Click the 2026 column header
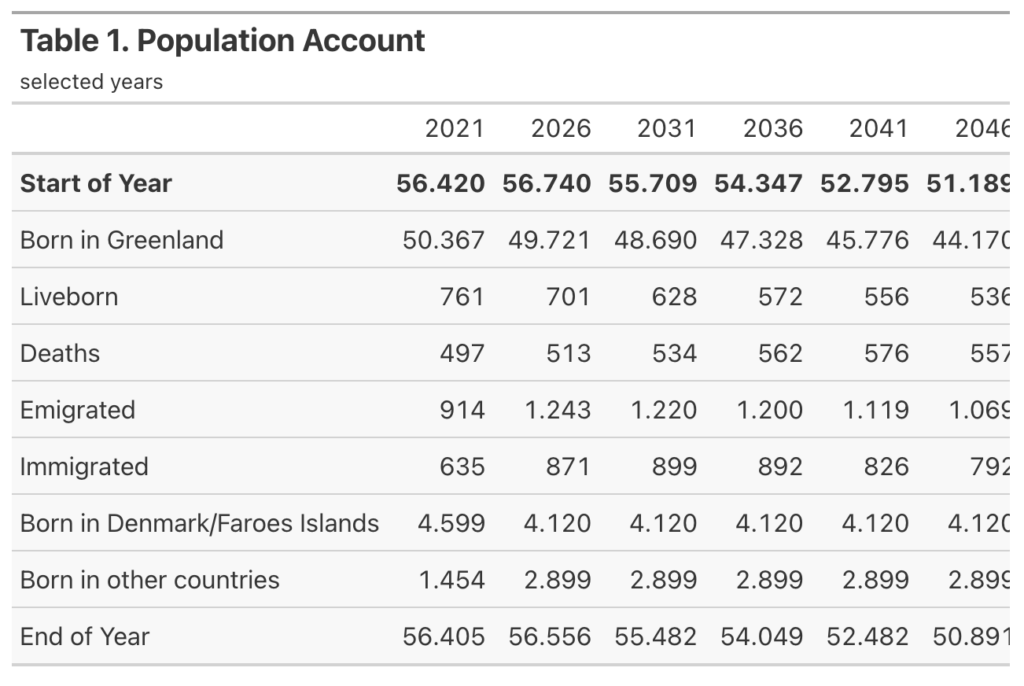Screen dimensions: 1024x686 point(560,129)
